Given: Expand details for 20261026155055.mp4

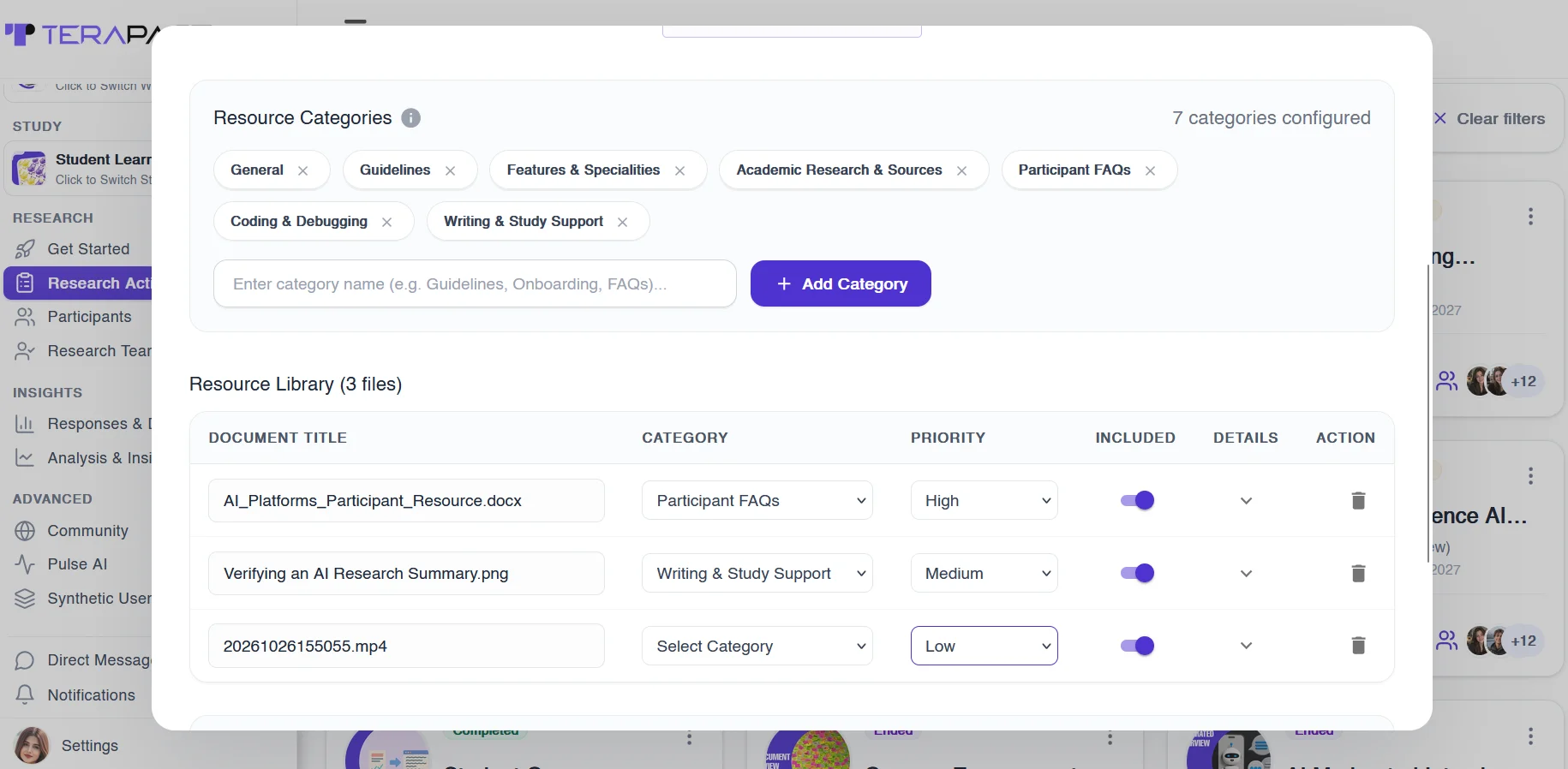Looking at the screenshot, I should pyautogui.click(x=1246, y=646).
